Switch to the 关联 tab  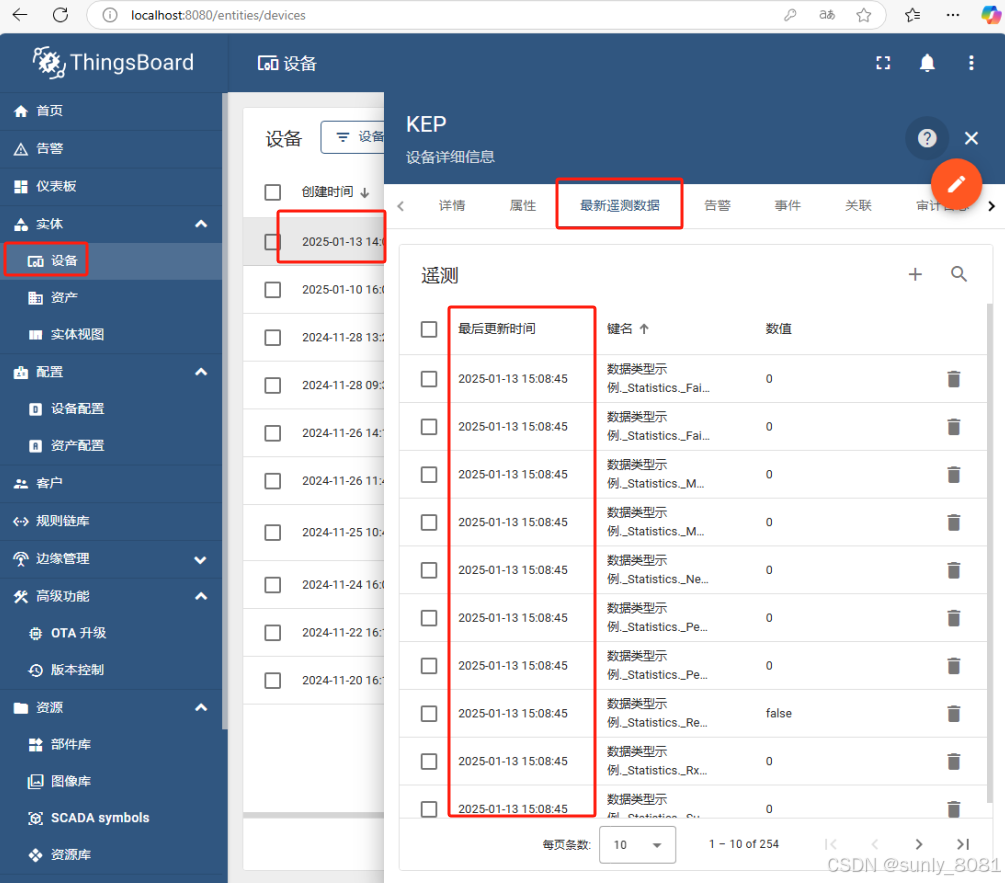point(858,206)
